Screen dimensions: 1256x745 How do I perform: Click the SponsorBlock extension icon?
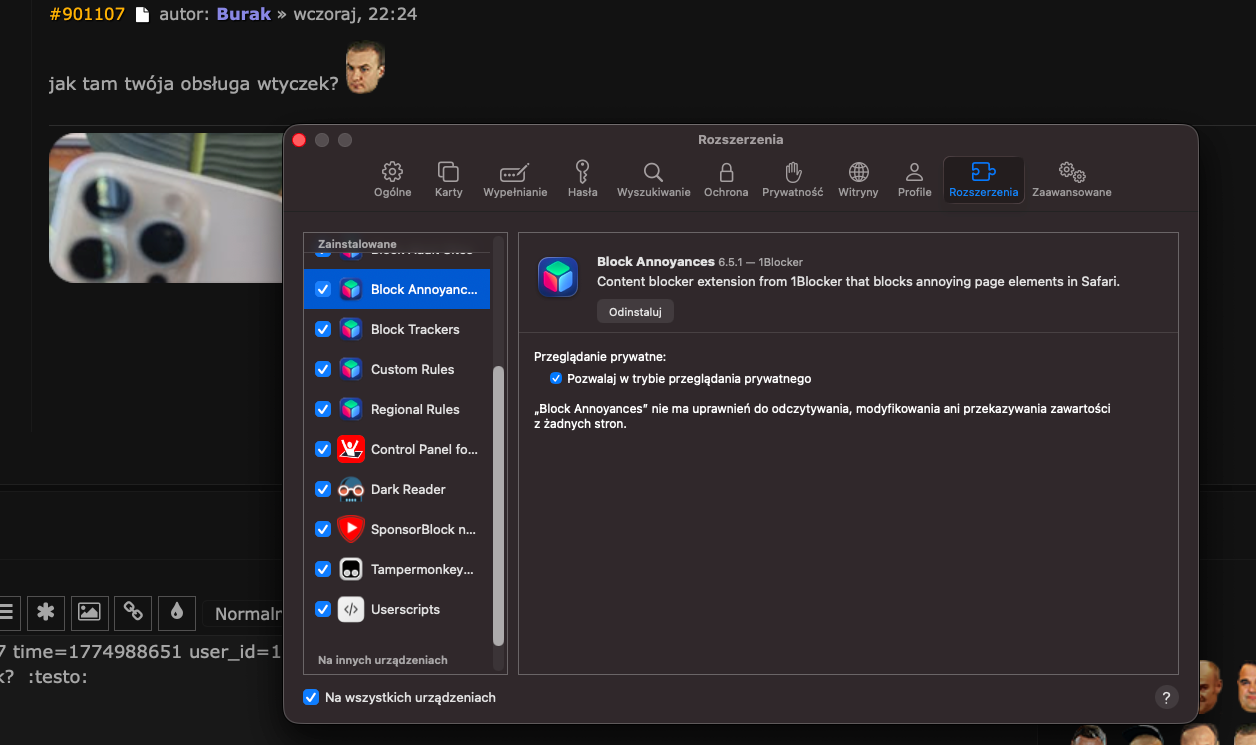(x=350, y=529)
